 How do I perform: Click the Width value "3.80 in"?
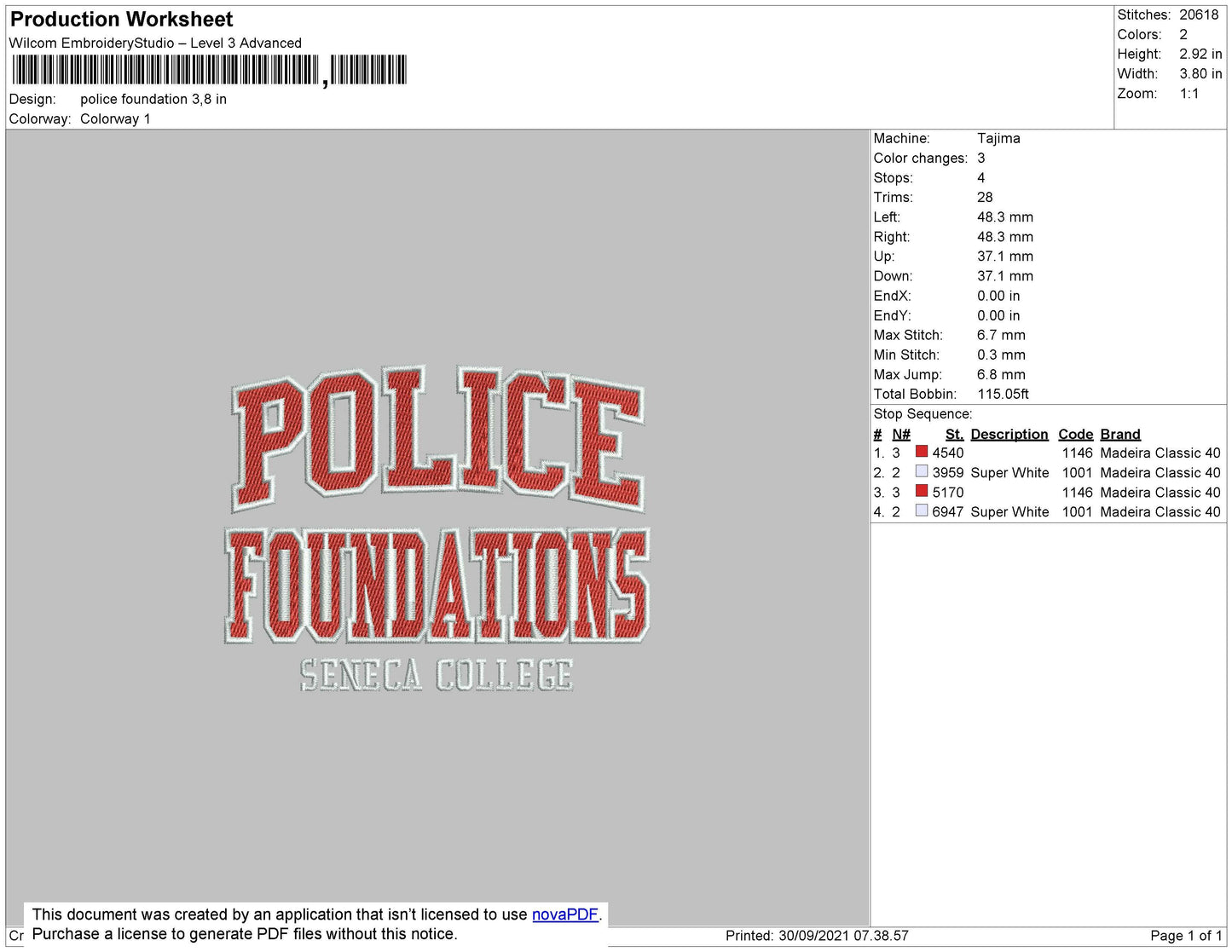(x=1200, y=73)
